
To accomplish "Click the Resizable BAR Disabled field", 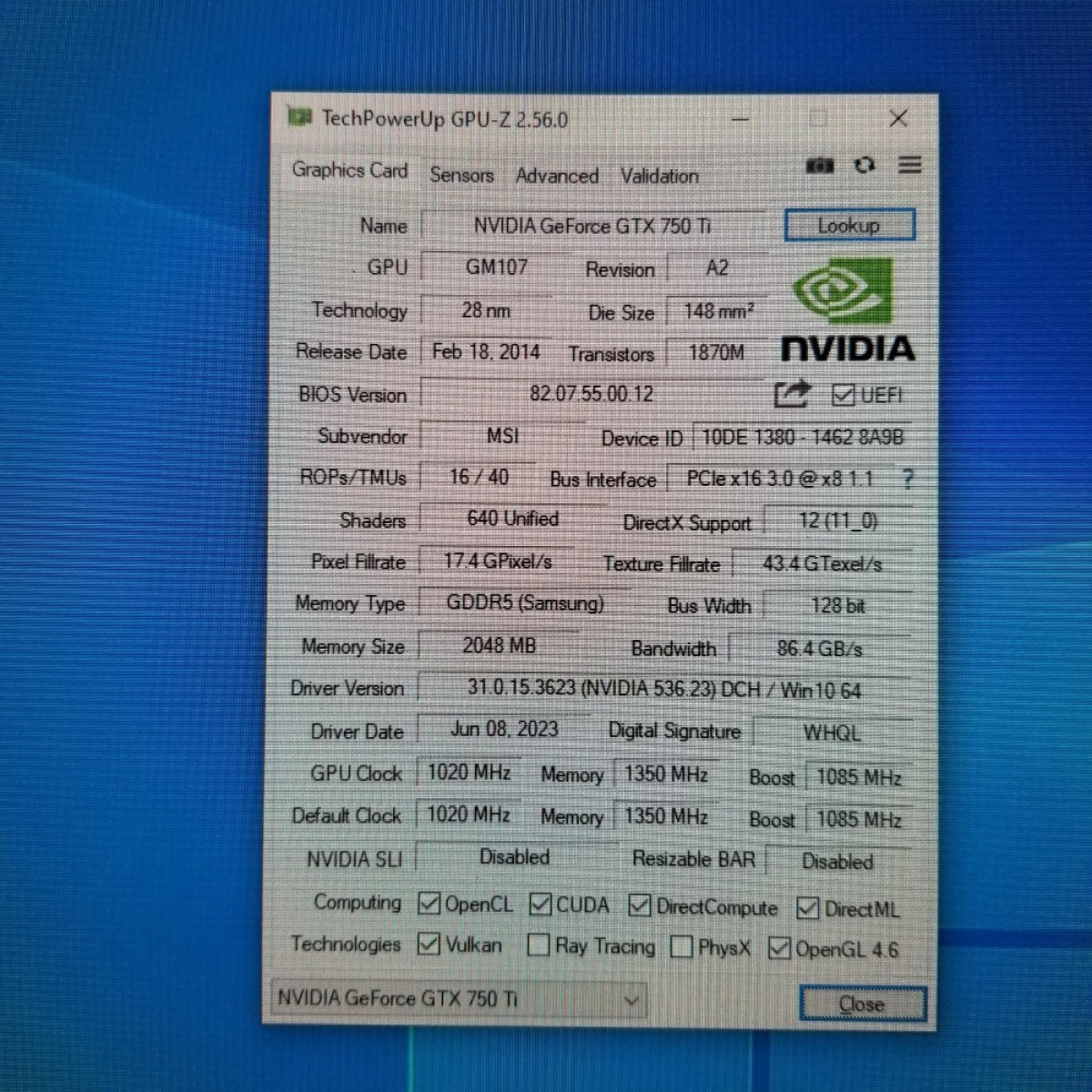I will click(837, 862).
